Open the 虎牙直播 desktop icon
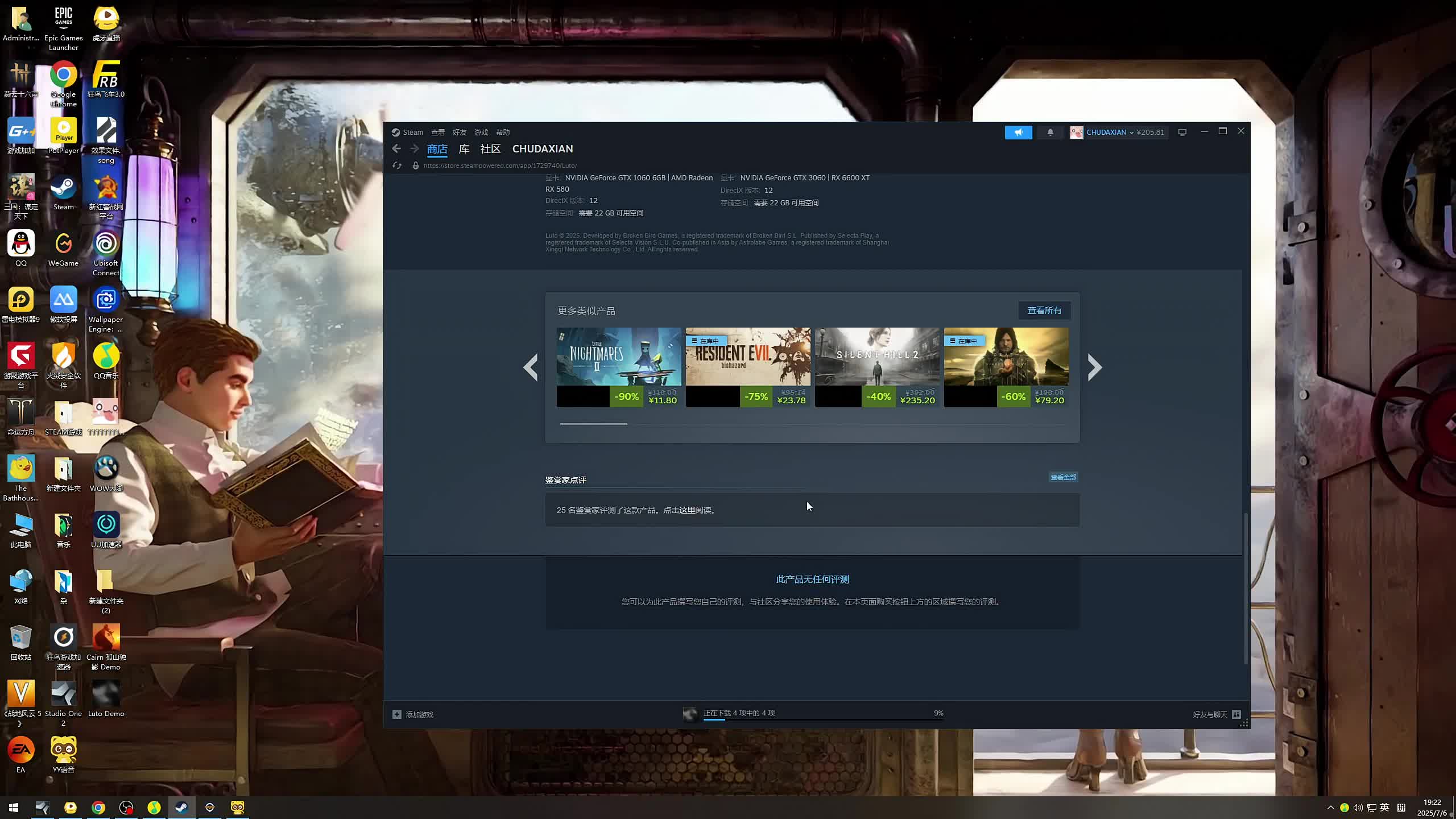Screen dimensions: 1456x819 pos(106,24)
